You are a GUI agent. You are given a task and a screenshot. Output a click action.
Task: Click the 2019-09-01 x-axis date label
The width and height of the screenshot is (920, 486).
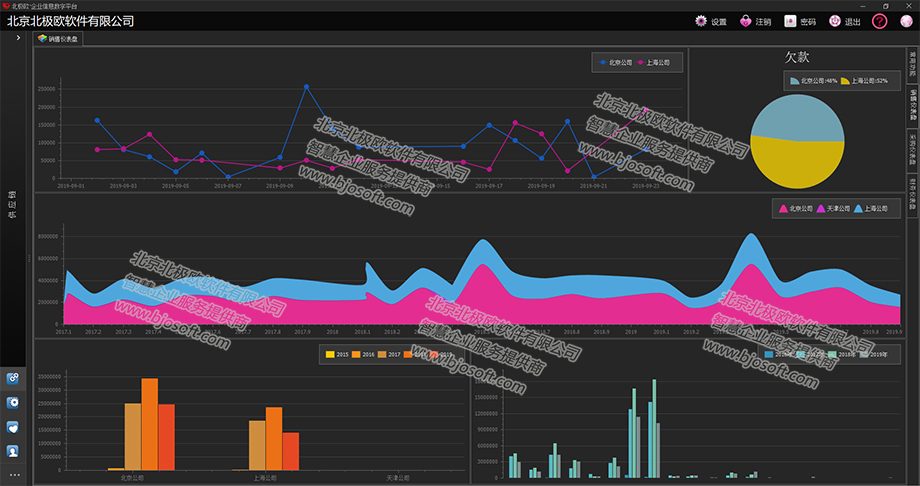tap(71, 185)
